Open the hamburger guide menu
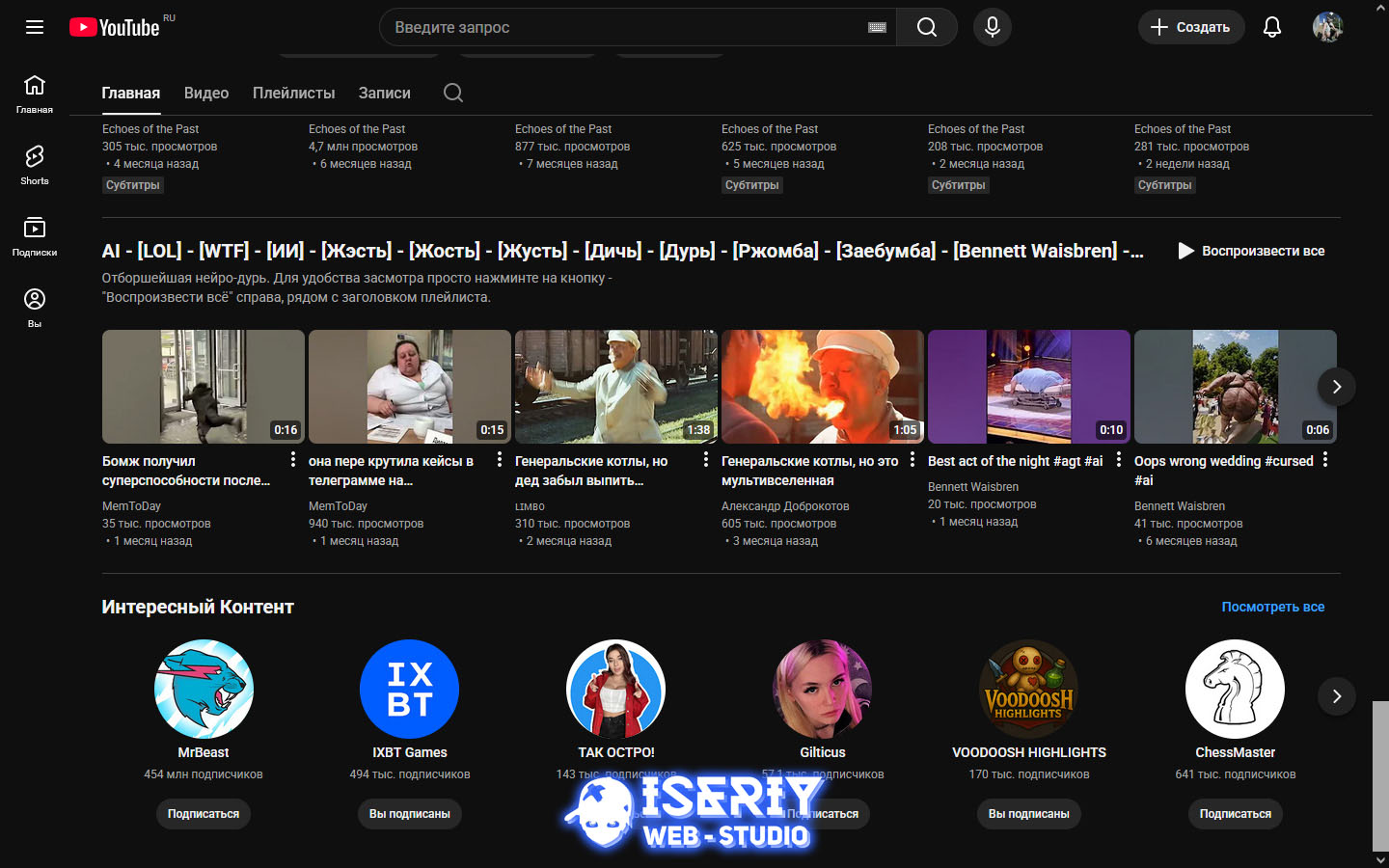The image size is (1389, 868). 35,27
